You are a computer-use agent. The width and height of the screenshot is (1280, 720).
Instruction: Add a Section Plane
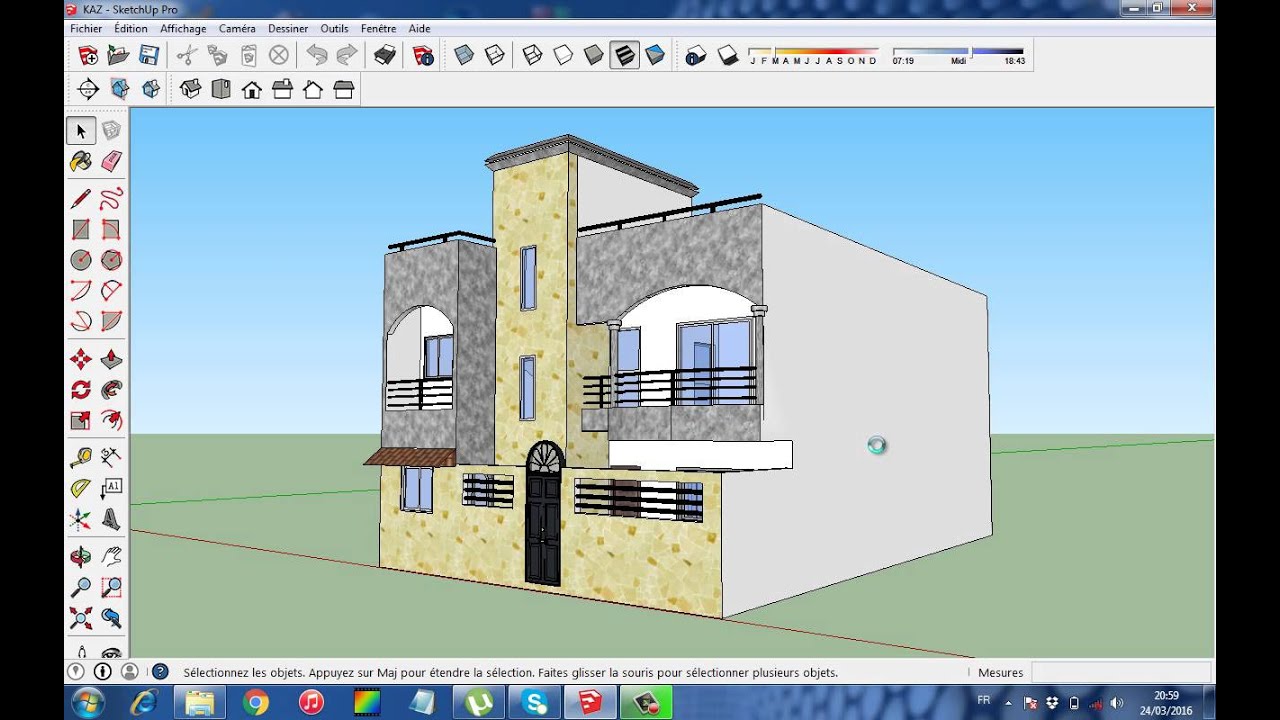(88, 90)
